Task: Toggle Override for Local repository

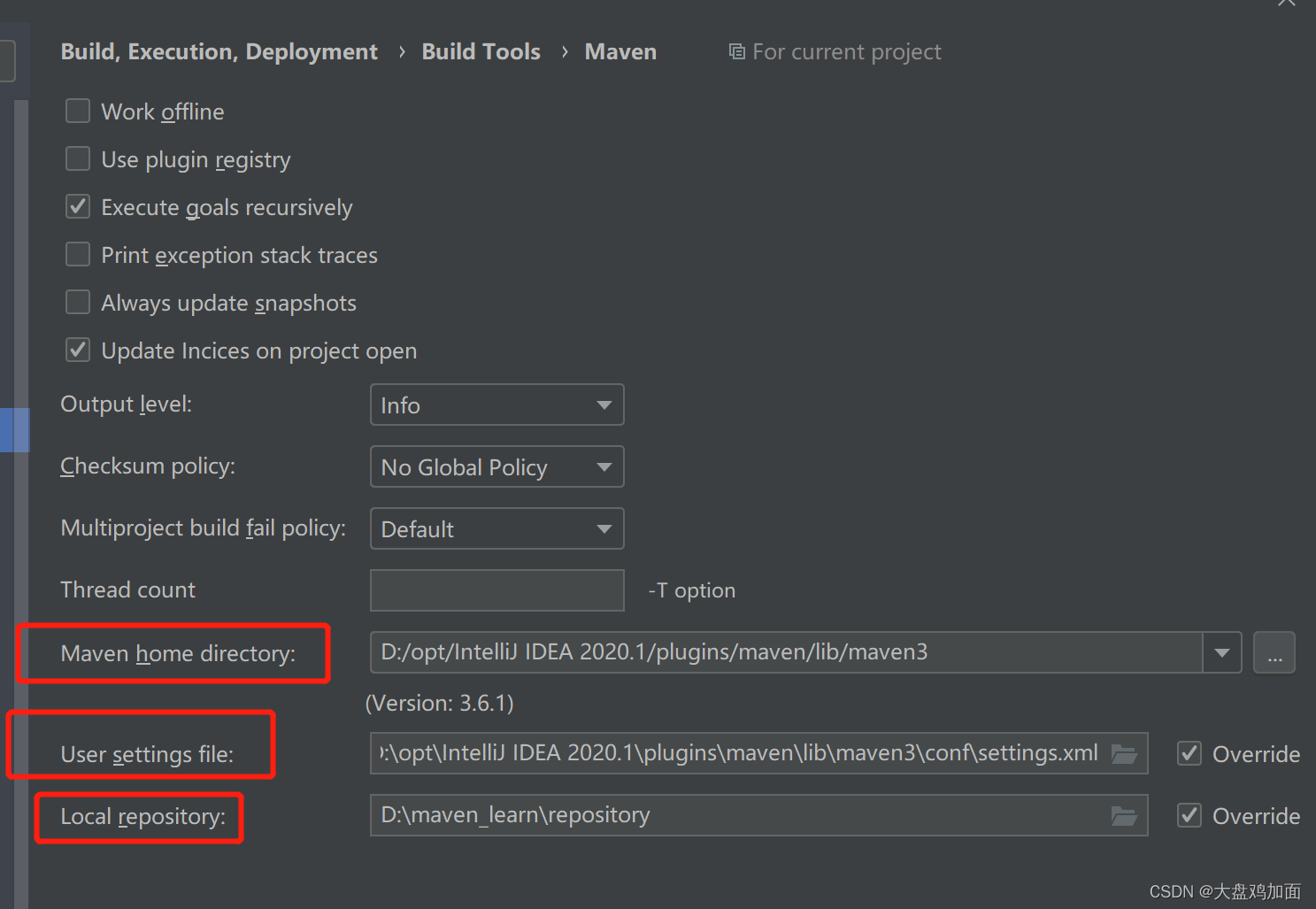Action: pos(1189,815)
